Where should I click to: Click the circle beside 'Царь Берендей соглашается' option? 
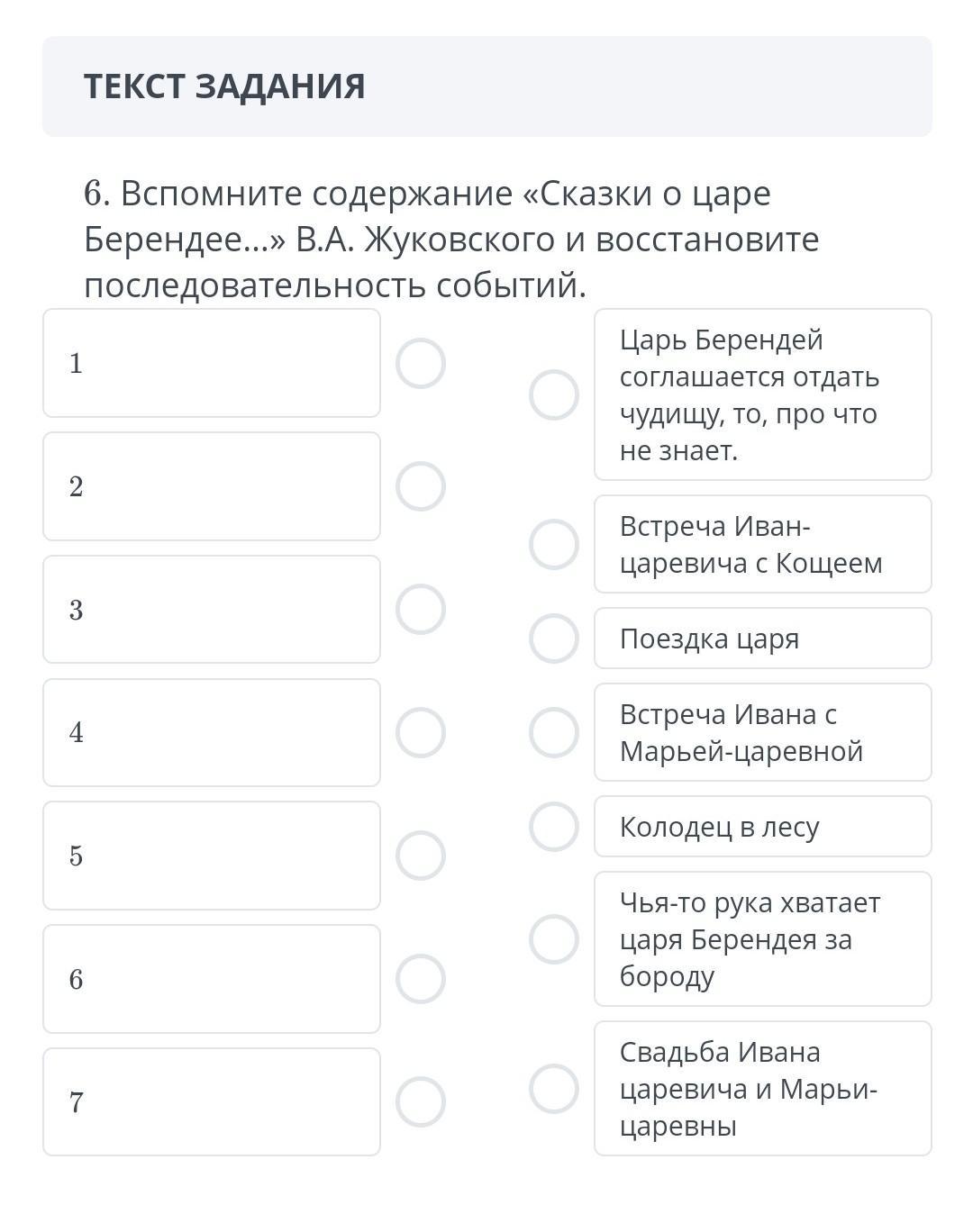554,394
